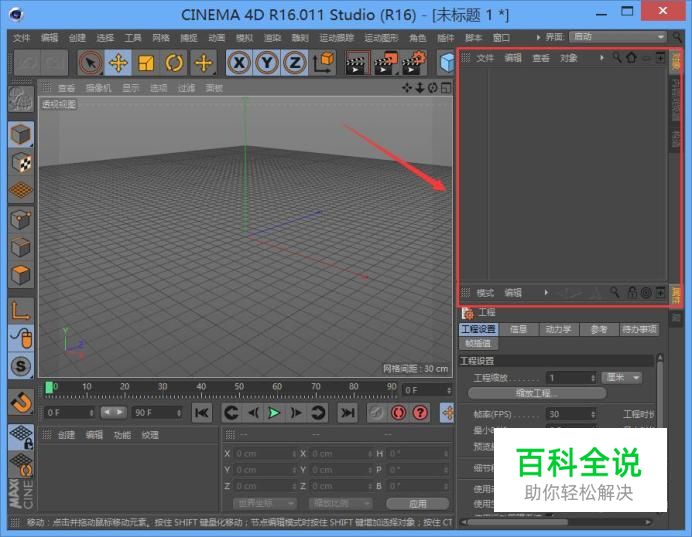The width and height of the screenshot is (692, 537).
Task: Render to Picture Viewer icon
Action: (x=385, y=63)
